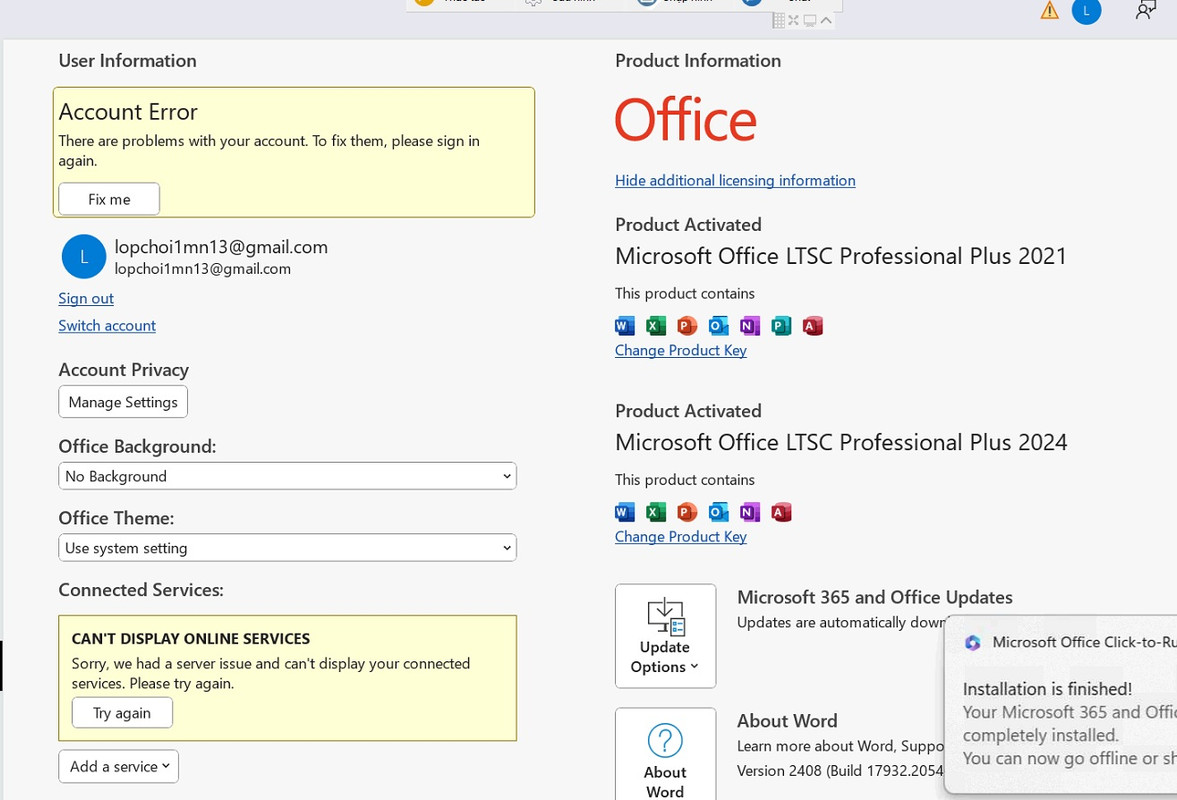
Task: Click the 'User Information' heading
Action: [128, 61]
